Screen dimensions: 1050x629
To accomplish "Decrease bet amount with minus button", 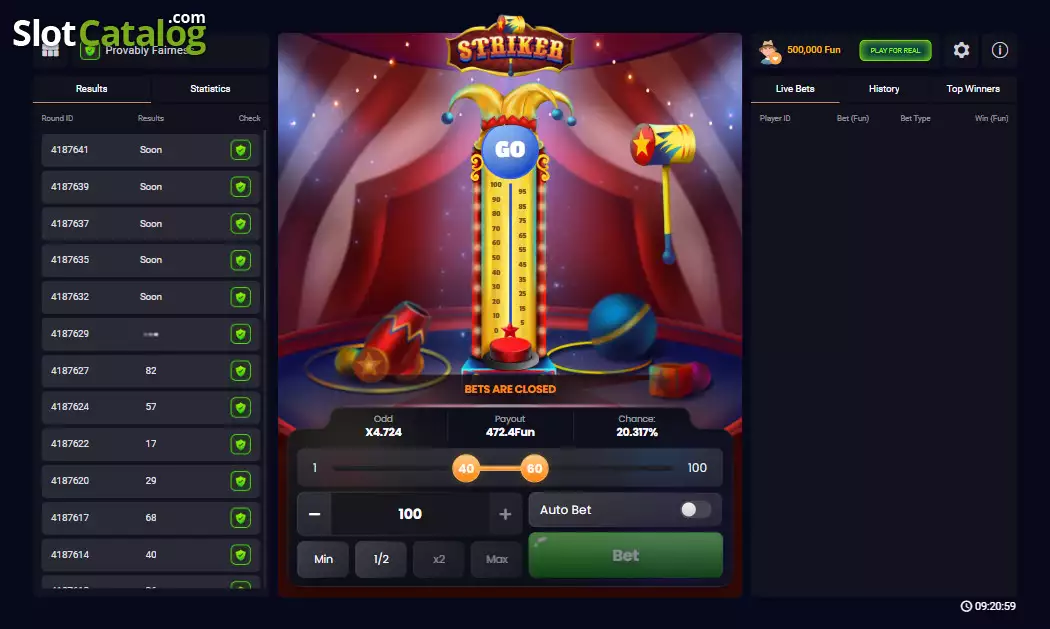I will [x=314, y=514].
